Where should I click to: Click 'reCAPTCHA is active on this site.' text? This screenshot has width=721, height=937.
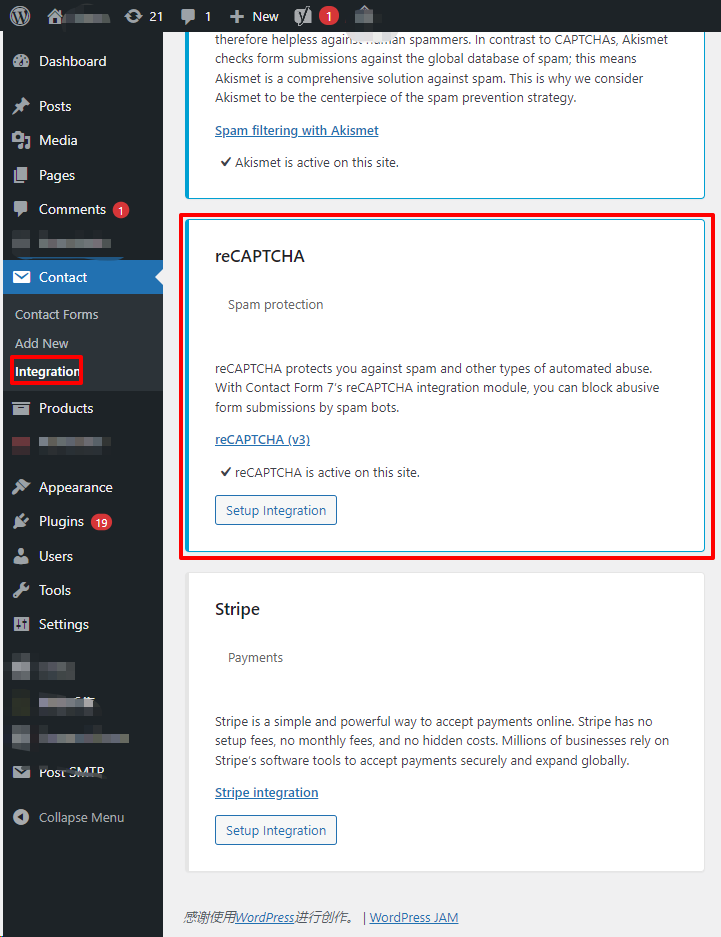tap(327, 472)
